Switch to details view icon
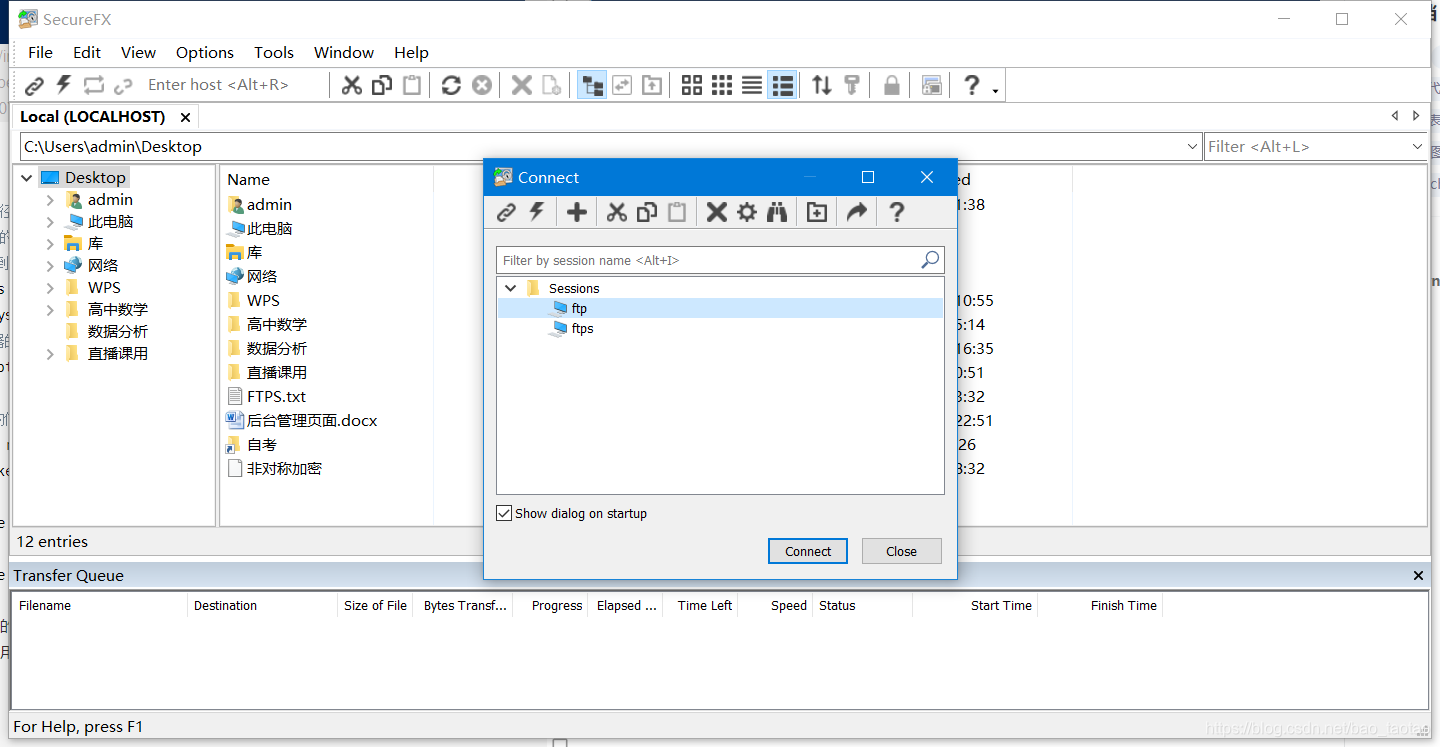Image resolution: width=1440 pixels, height=747 pixels. pyautogui.click(x=783, y=85)
